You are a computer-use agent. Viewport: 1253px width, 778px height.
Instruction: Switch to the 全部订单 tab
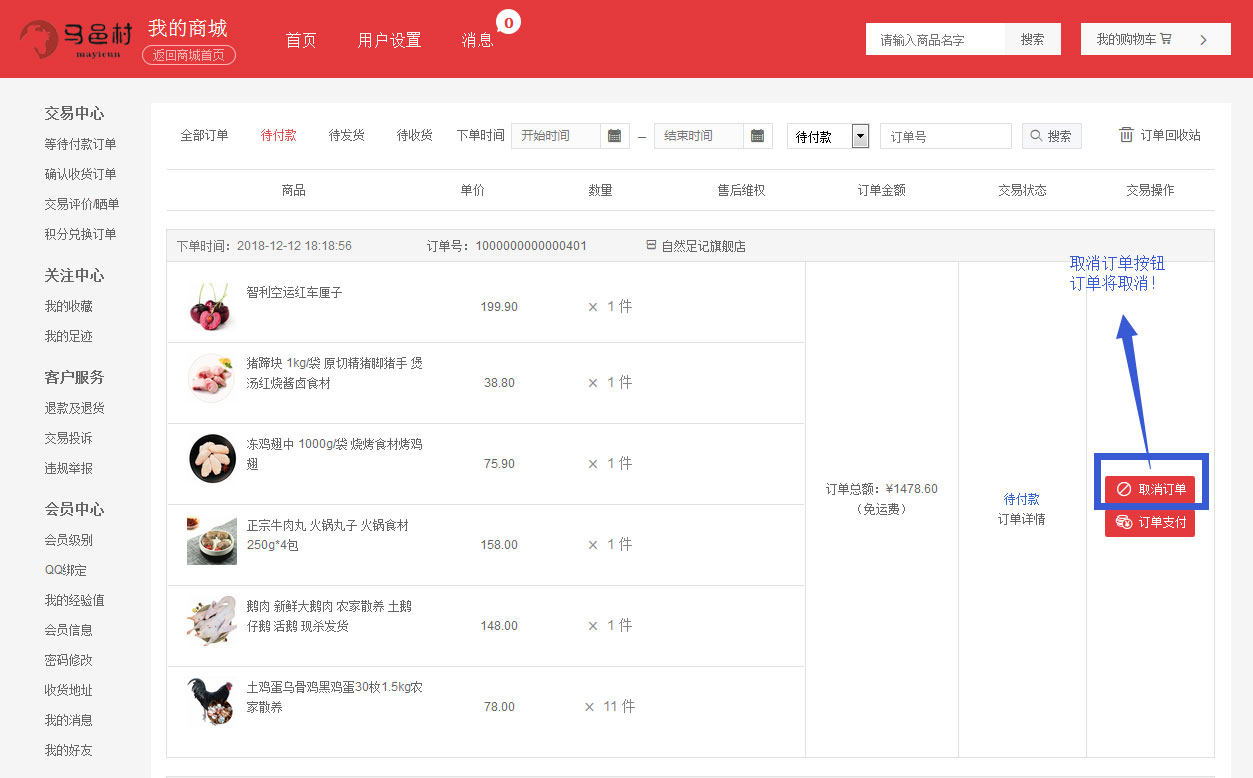204,135
